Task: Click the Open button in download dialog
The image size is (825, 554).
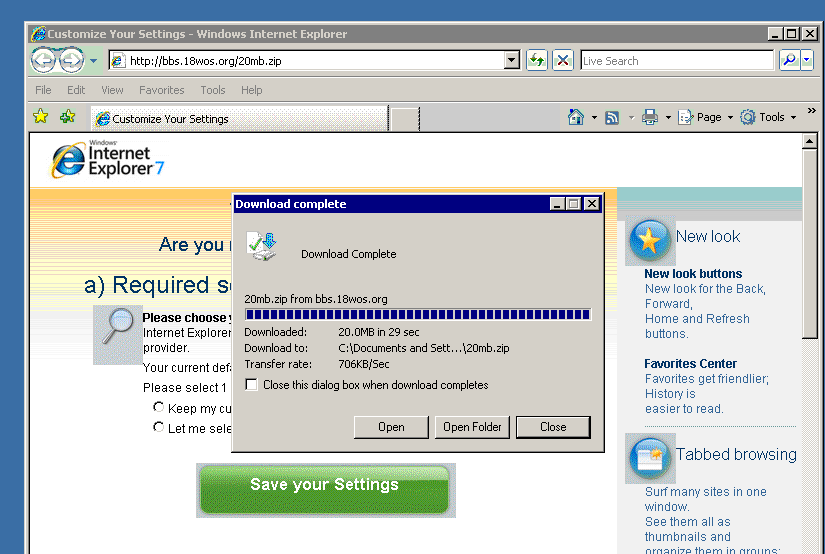Action: (x=391, y=427)
